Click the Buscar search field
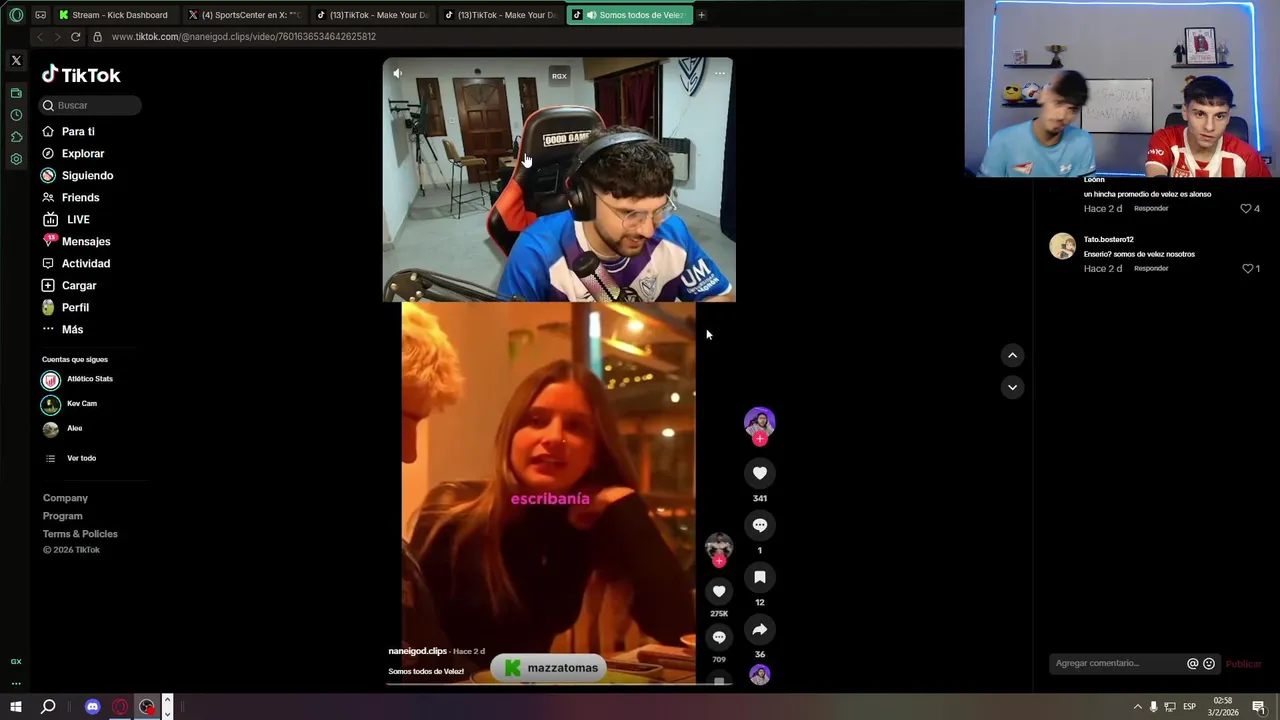1280x720 pixels. tap(90, 105)
